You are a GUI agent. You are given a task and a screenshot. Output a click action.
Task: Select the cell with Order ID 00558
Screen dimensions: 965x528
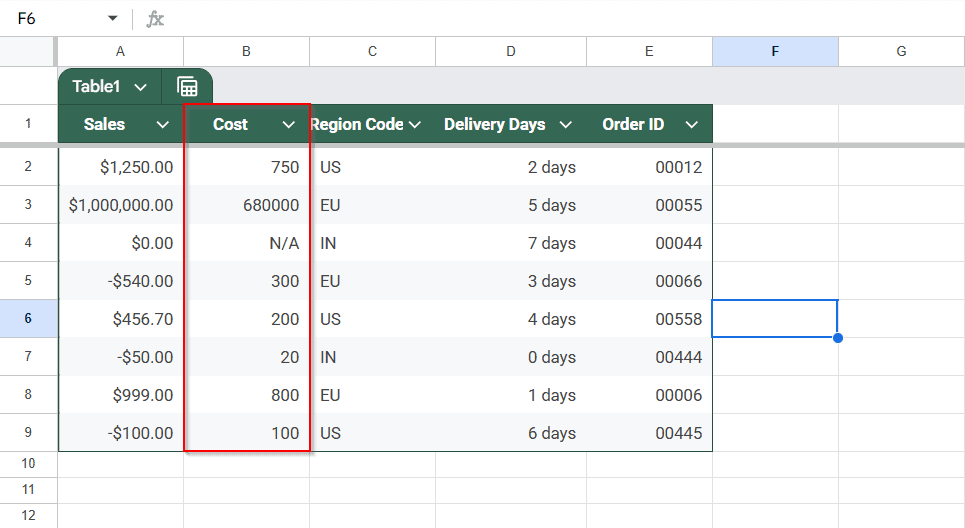(649, 319)
